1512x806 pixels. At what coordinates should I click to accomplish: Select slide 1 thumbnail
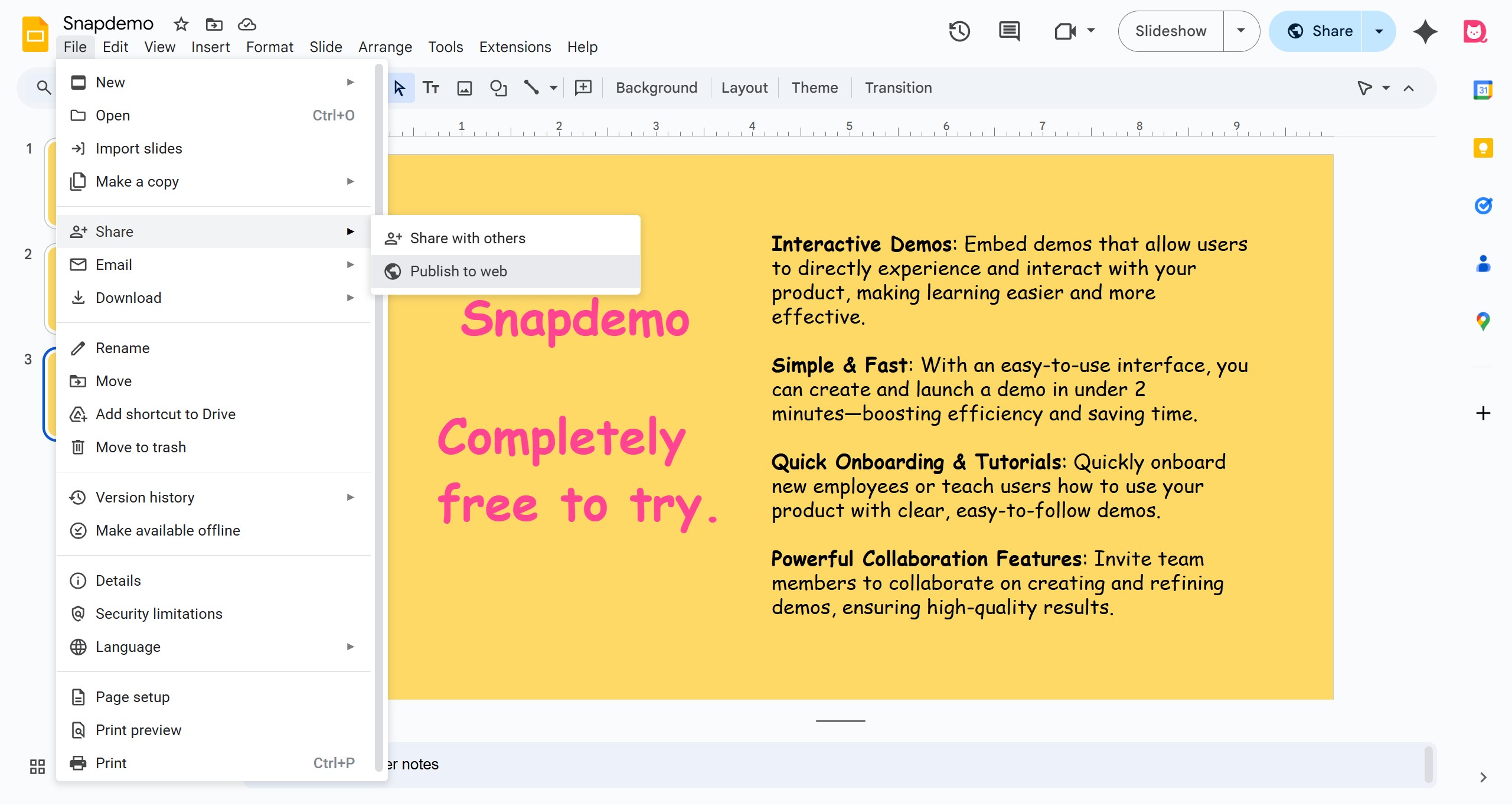[51, 183]
